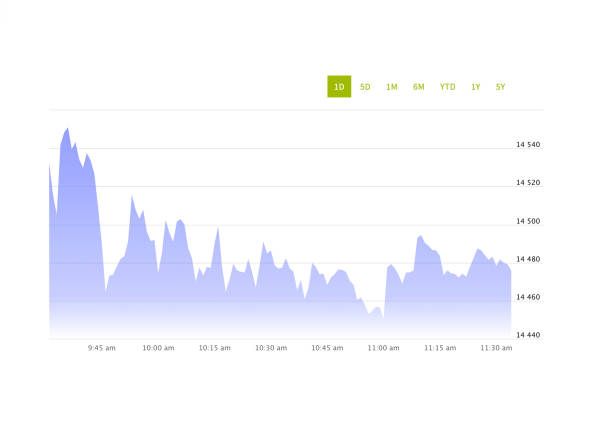This screenshot has width=612, height=422.
Task: Select the 1Y time range
Action: (x=476, y=87)
